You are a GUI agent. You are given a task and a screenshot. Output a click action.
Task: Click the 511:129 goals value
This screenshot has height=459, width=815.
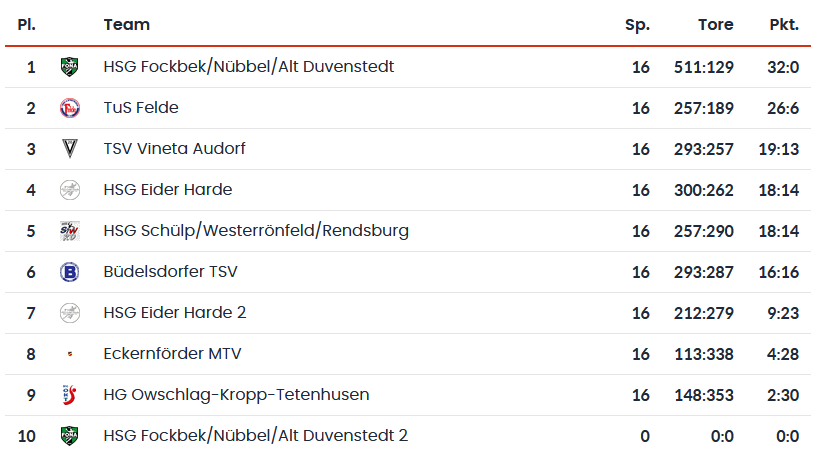click(704, 67)
